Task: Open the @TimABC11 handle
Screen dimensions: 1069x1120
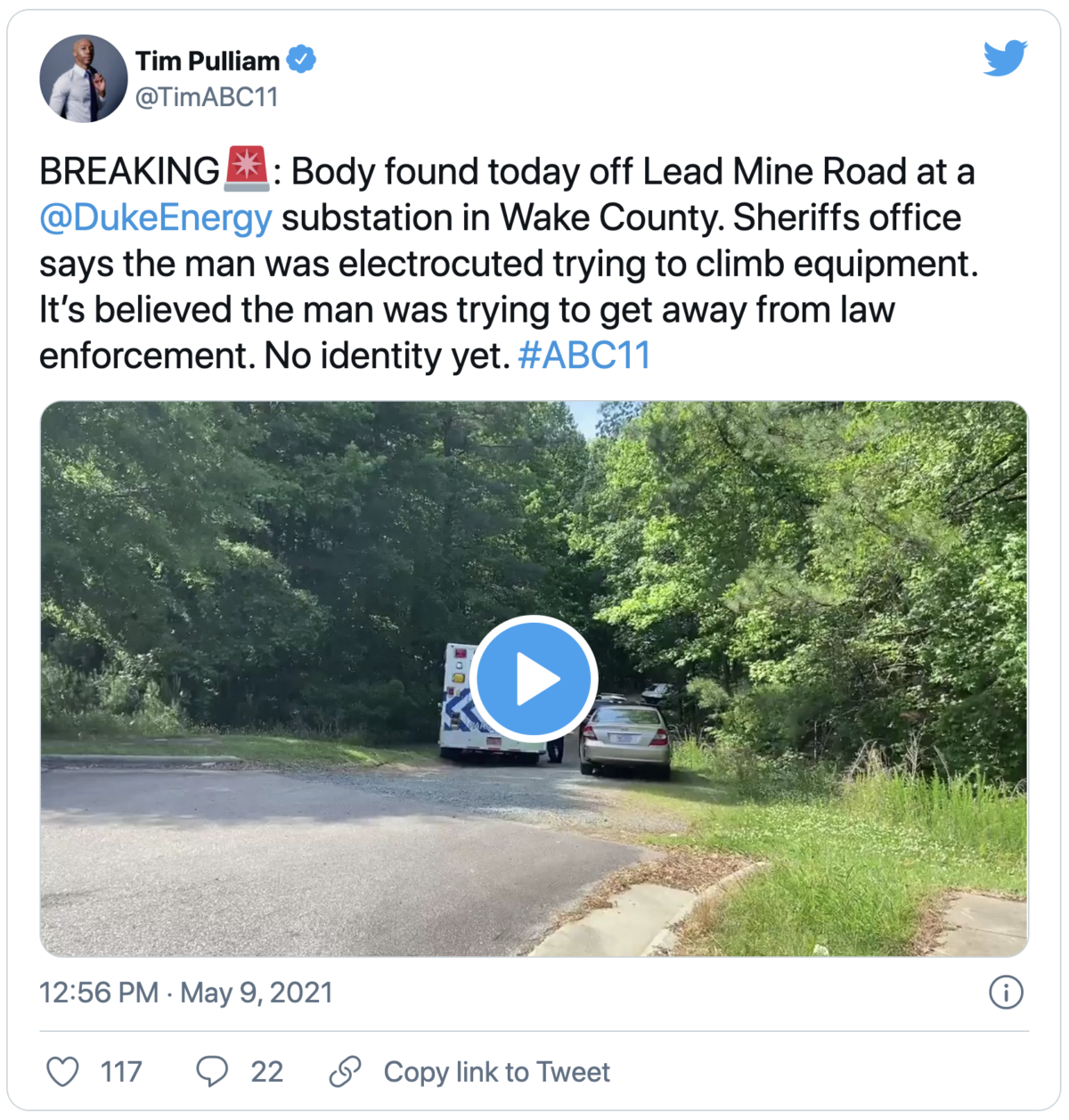Action: [x=207, y=96]
